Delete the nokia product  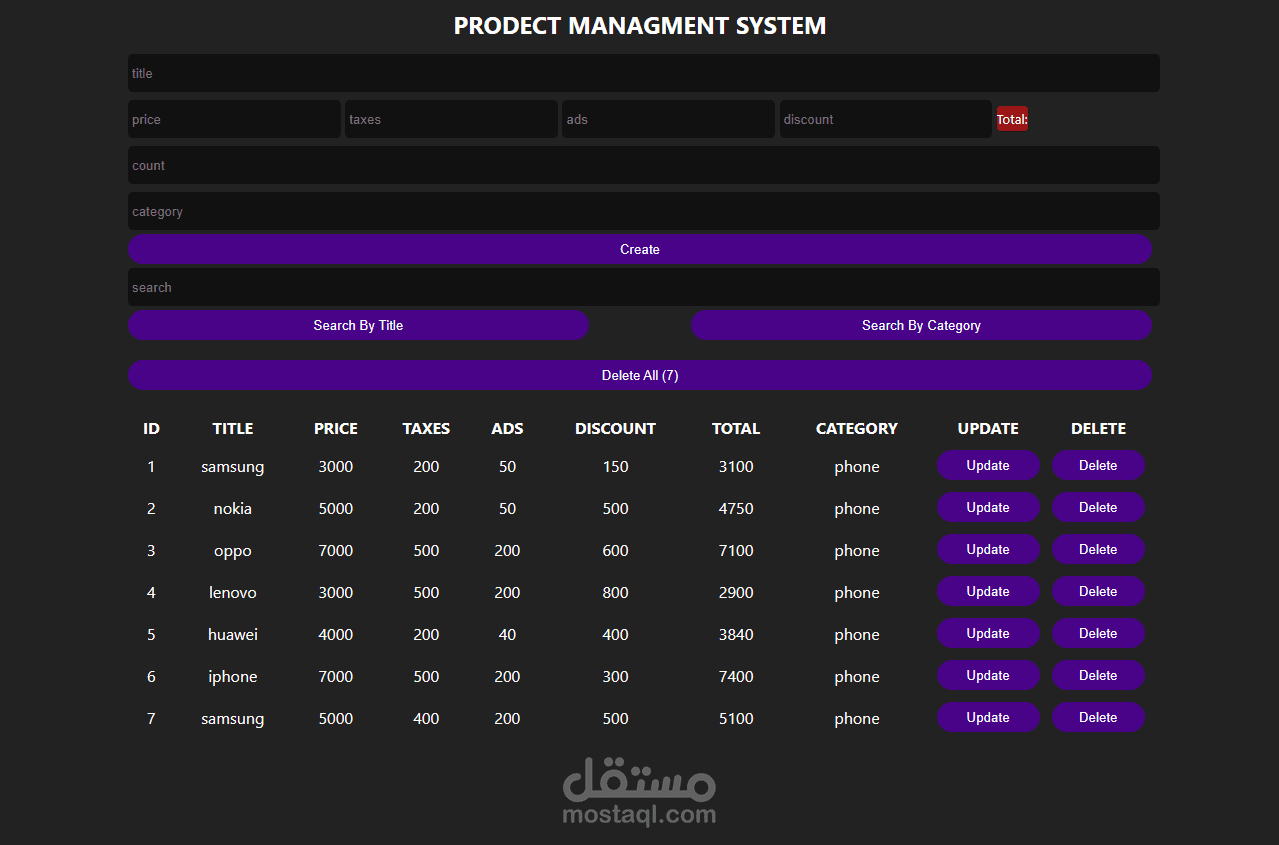tap(1098, 507)
